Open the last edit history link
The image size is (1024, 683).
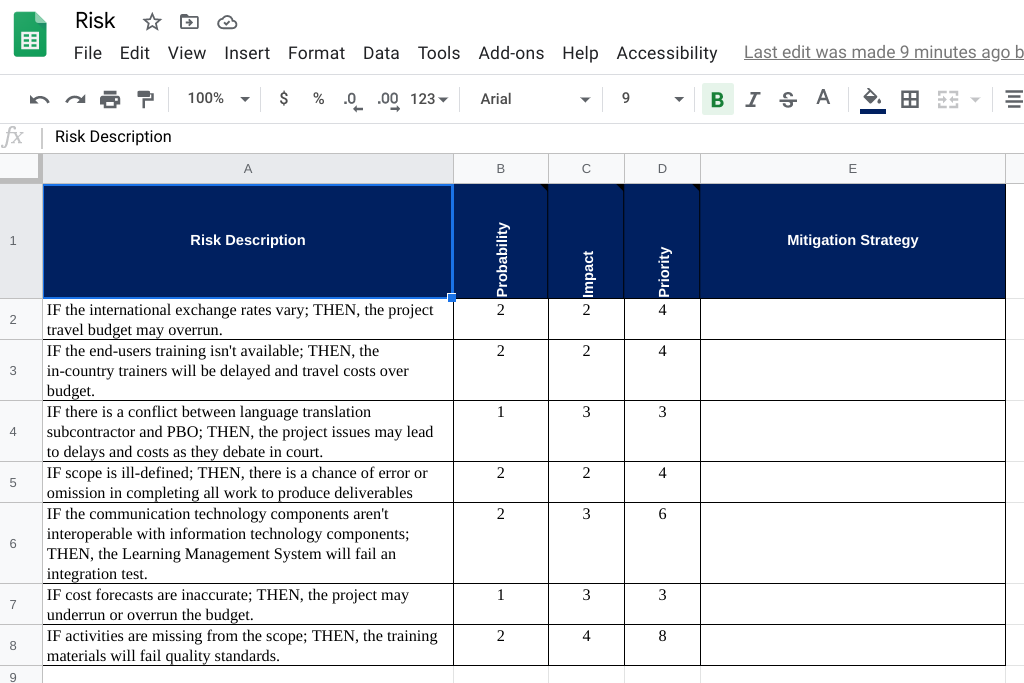882,53
